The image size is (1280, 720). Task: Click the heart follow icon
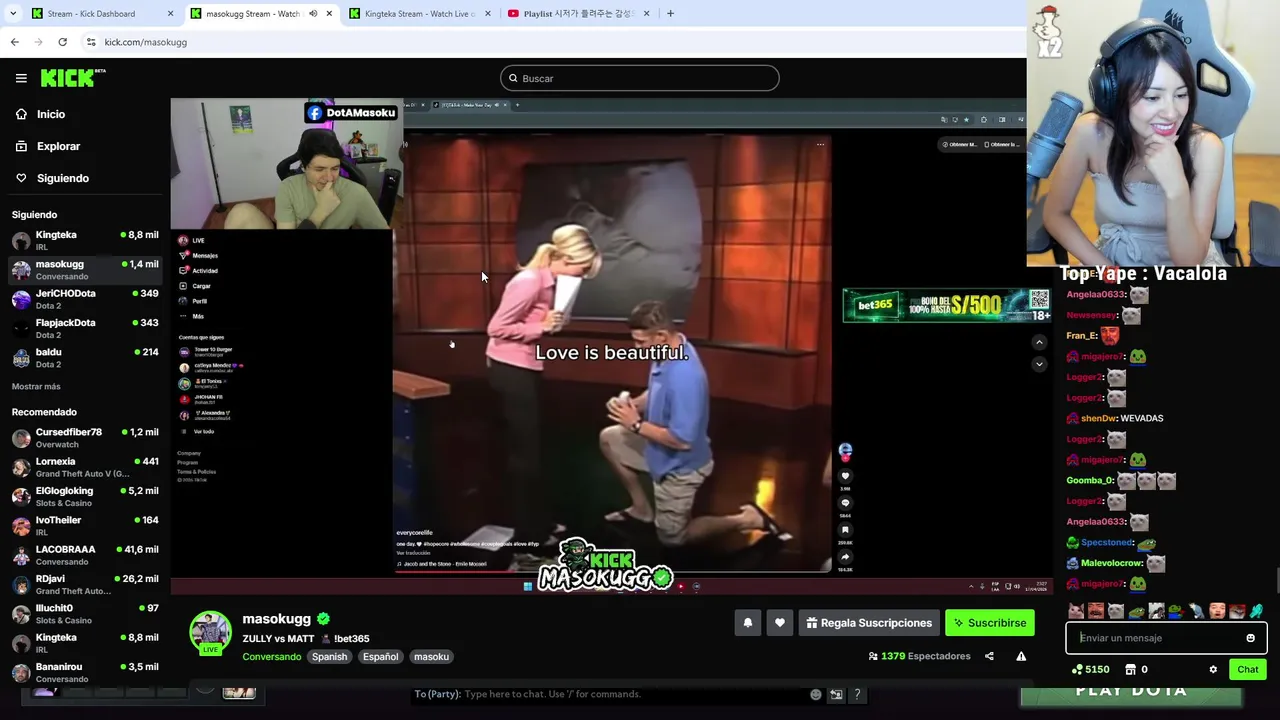coord(780,623)
